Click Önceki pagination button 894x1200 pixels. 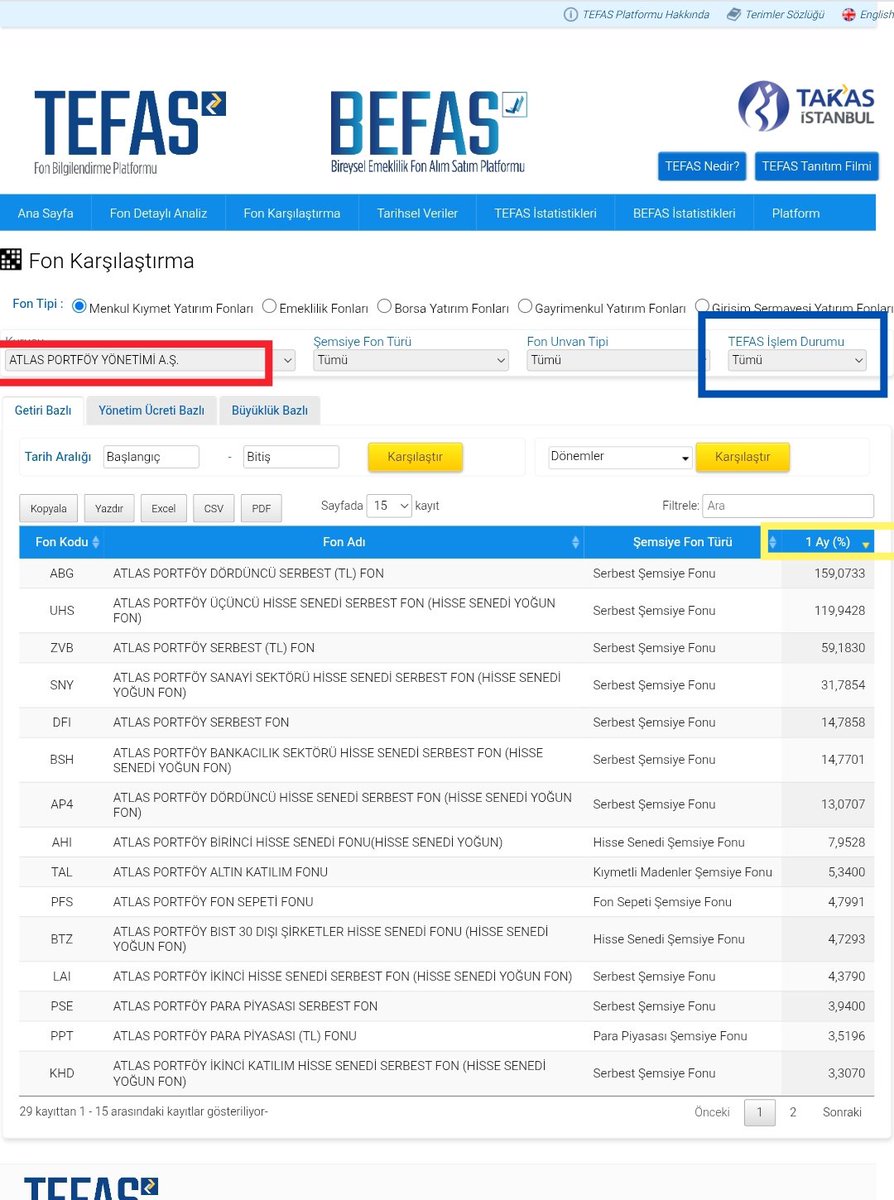click(712, 1112)
